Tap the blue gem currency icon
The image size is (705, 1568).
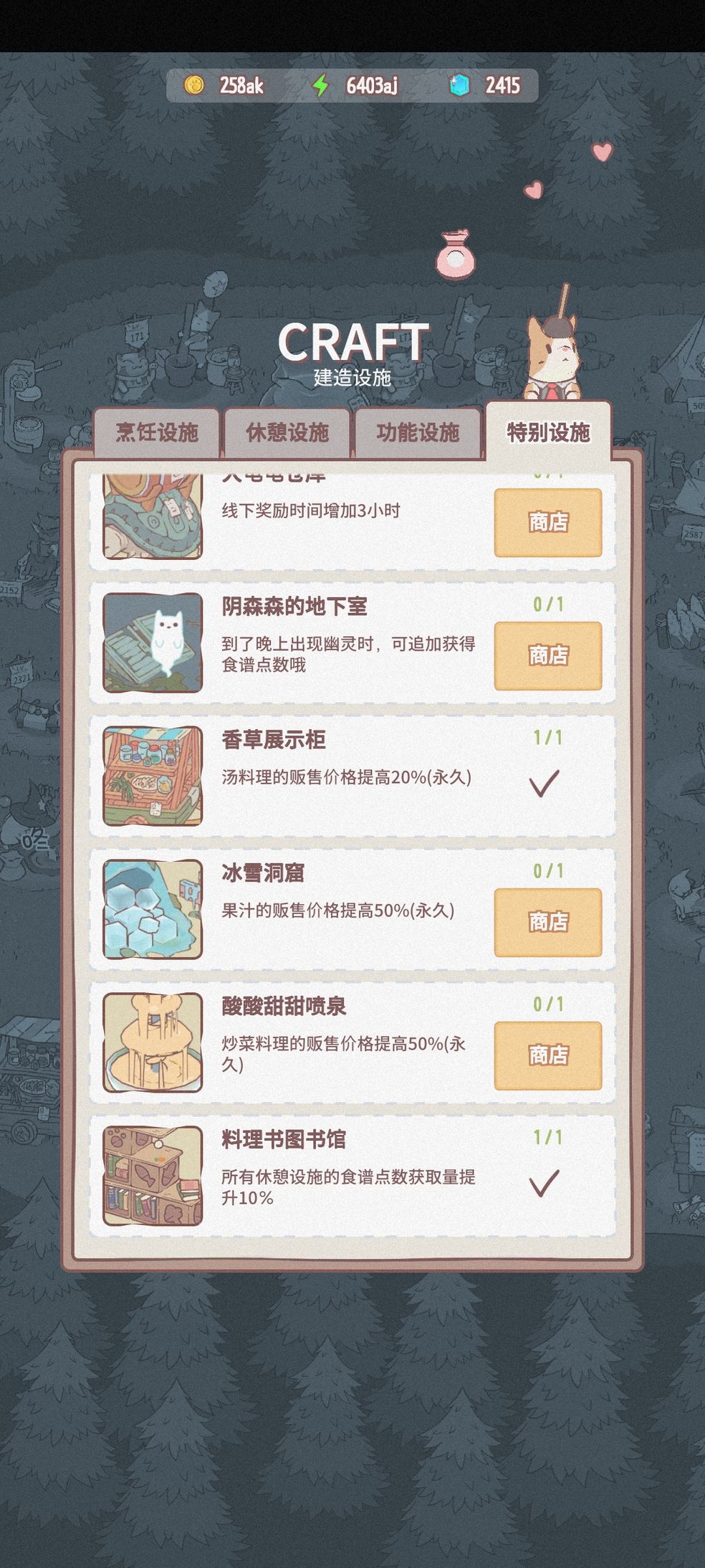459,85
